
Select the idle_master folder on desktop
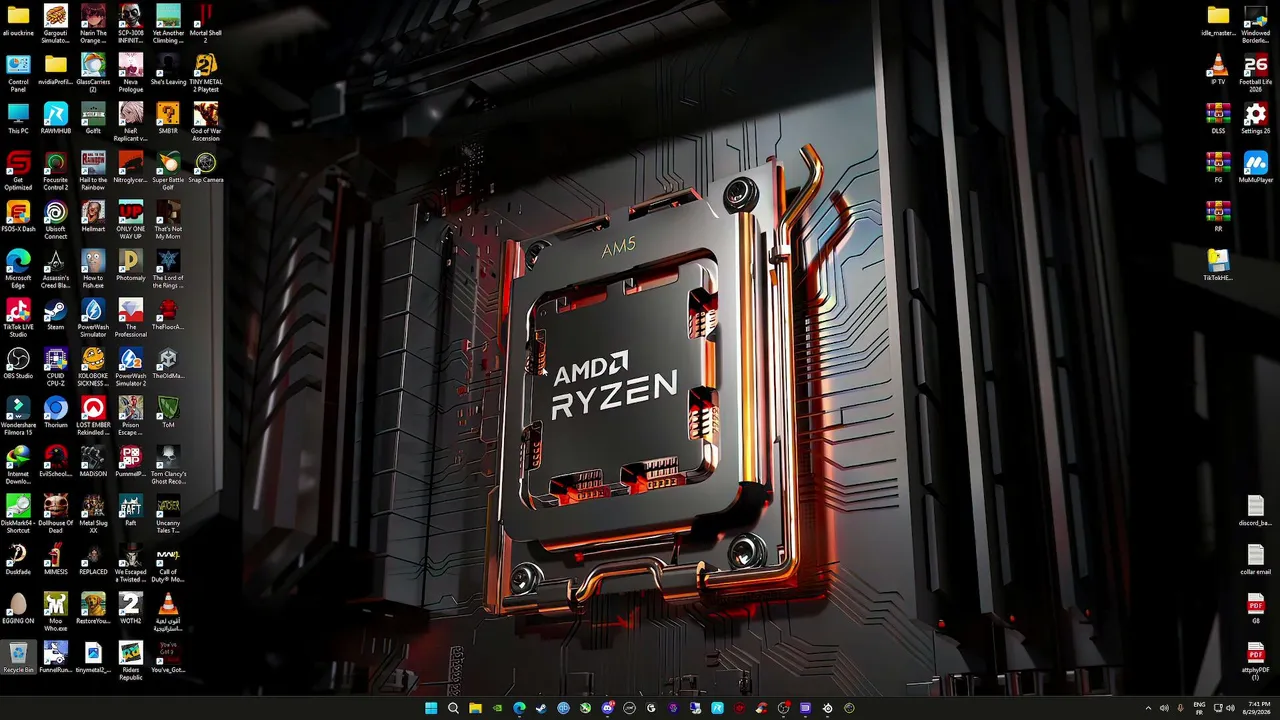pyautogui.click(x=1218, y=20)
